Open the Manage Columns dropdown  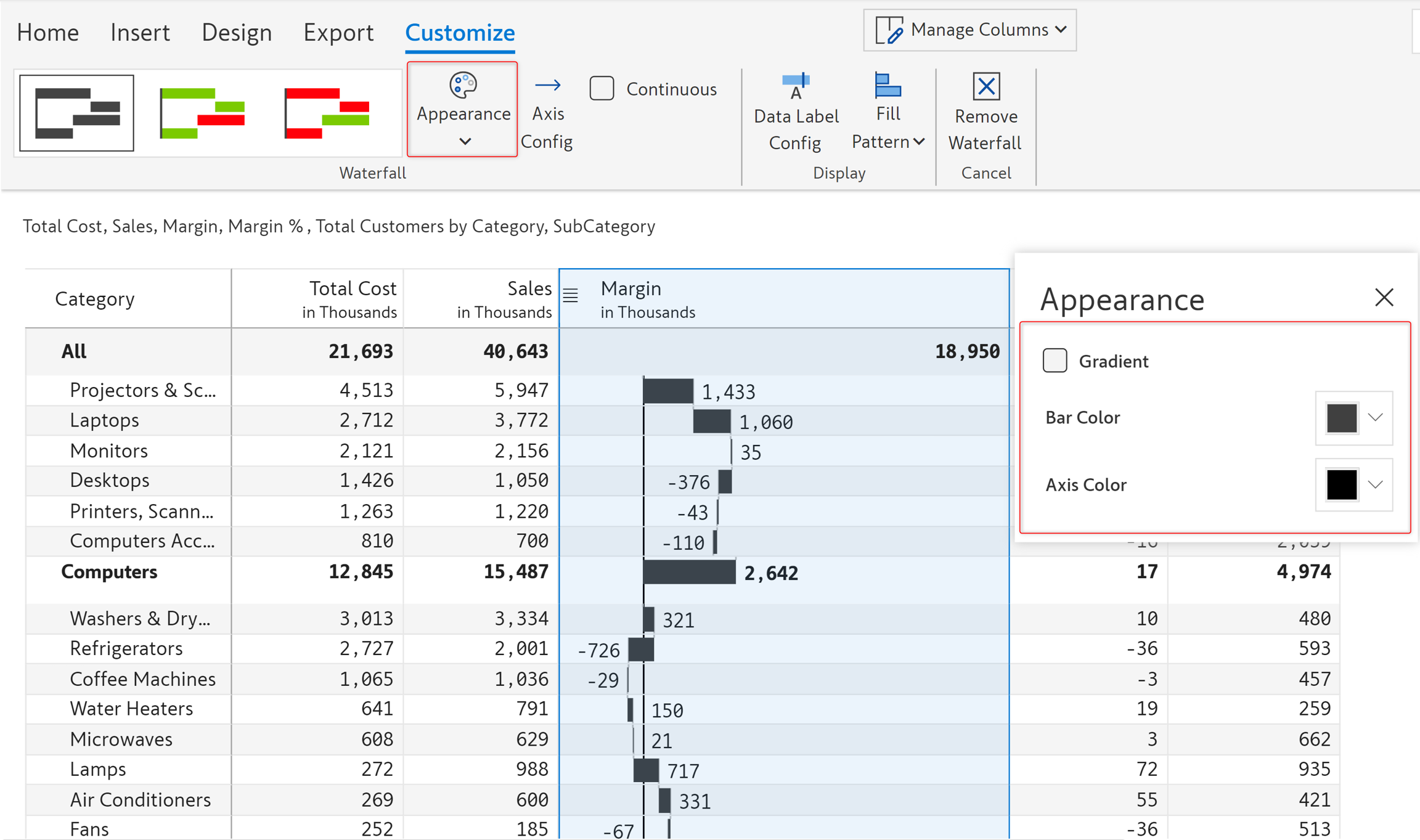point(970,30)
